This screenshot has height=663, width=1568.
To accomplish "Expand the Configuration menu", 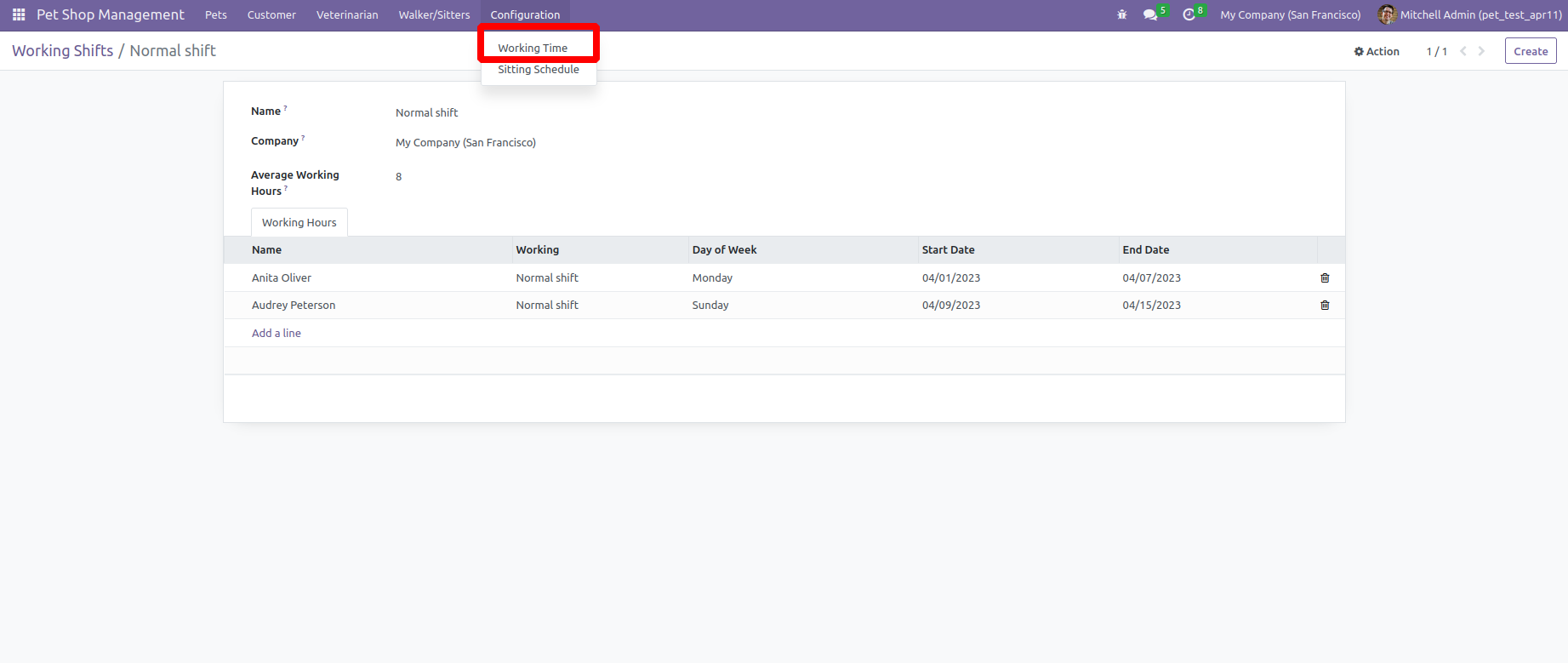I will click(x=525, y=14).
